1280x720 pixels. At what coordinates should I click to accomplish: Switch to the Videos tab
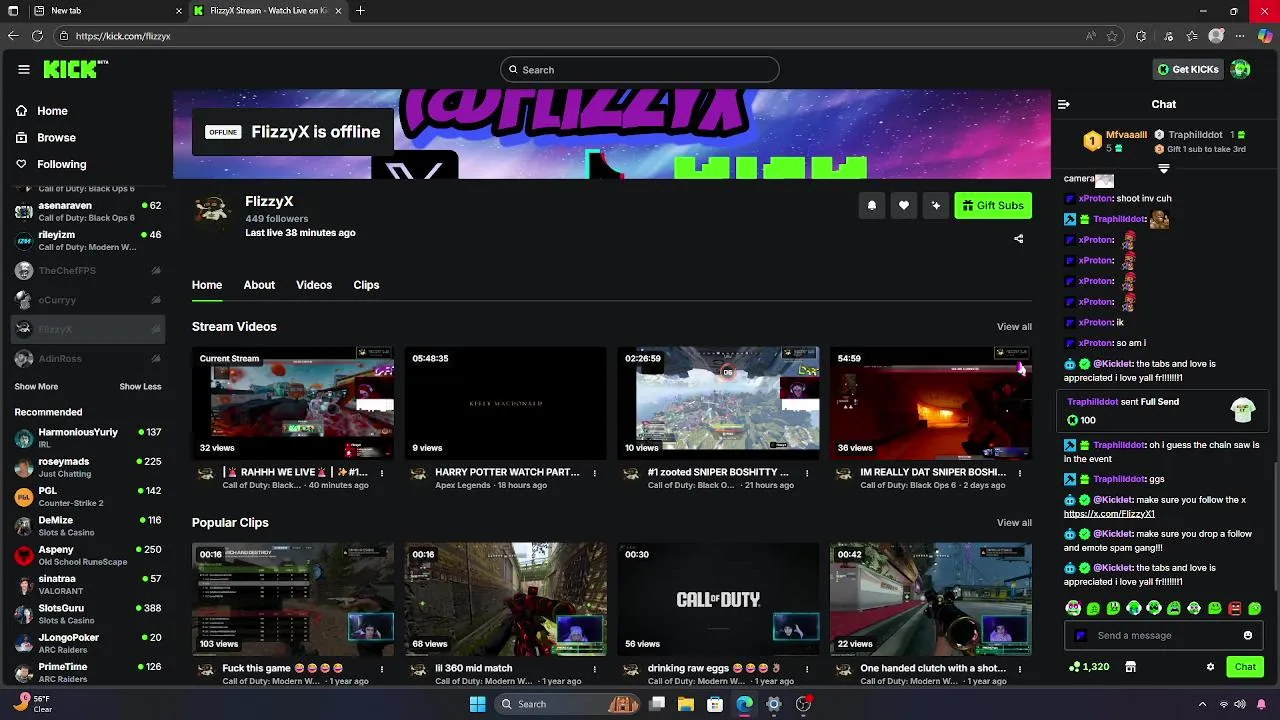314,285
